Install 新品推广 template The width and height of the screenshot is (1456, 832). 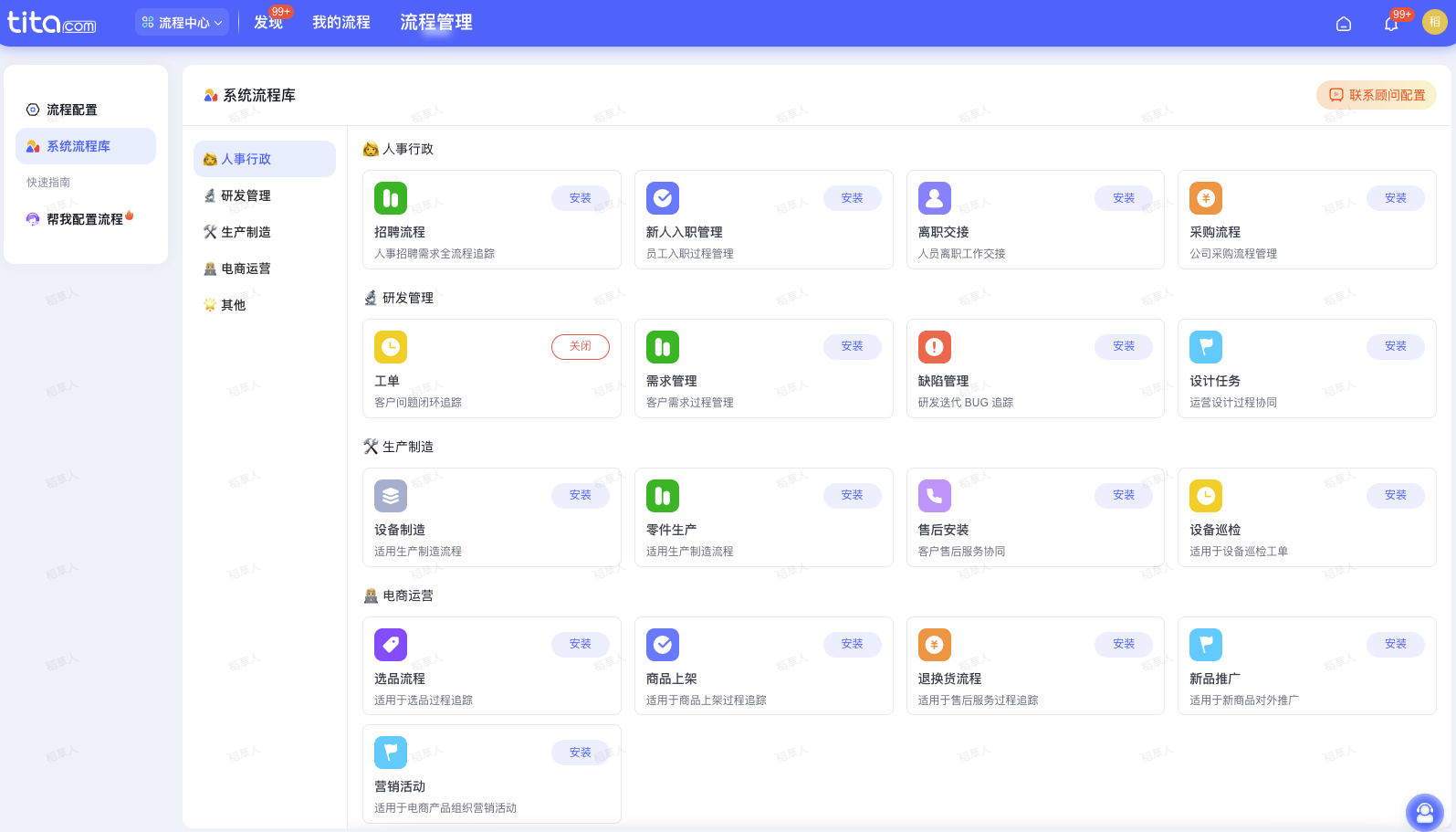pyautogui.click(x=1396, y=645)
